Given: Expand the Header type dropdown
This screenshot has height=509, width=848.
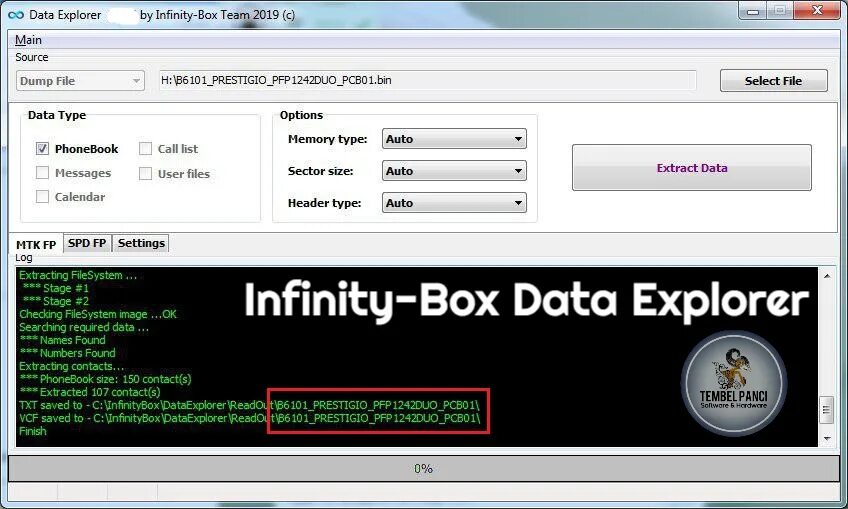Looking at the screenshot, I should point(454,203).
